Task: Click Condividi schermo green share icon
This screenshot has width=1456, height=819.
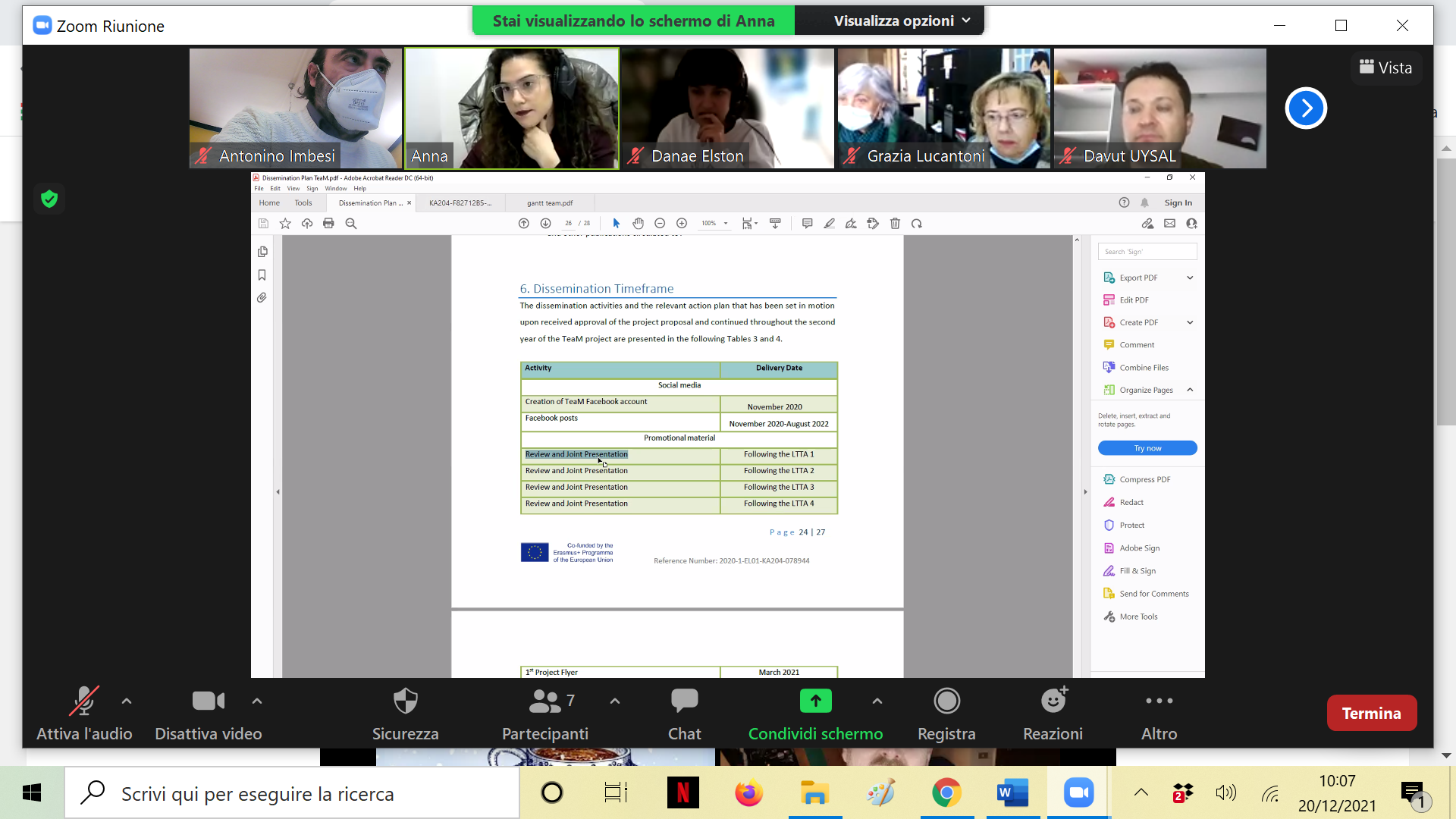Action: pos(815,701)
